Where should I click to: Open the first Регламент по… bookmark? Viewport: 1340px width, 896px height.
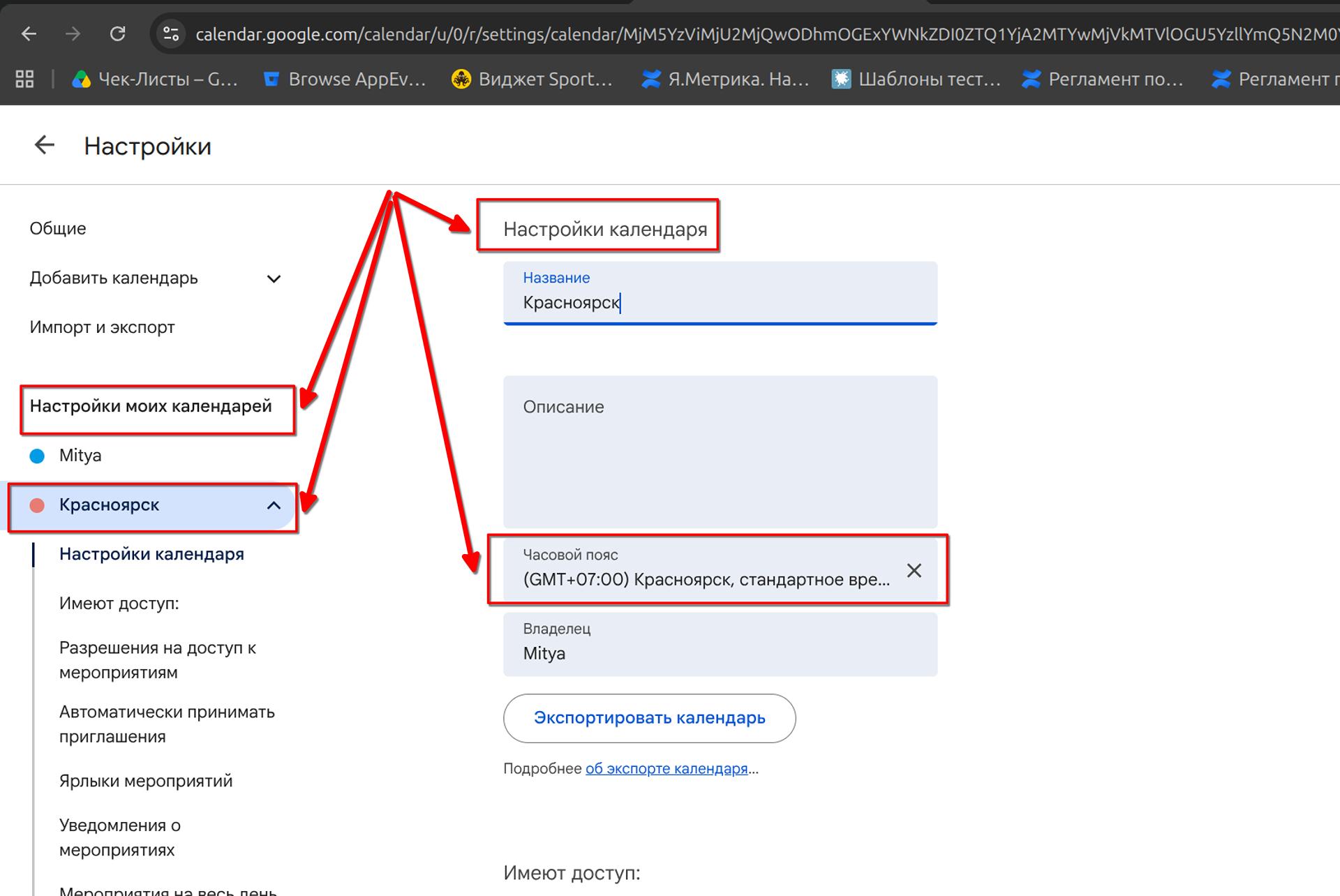(1103, 80)
